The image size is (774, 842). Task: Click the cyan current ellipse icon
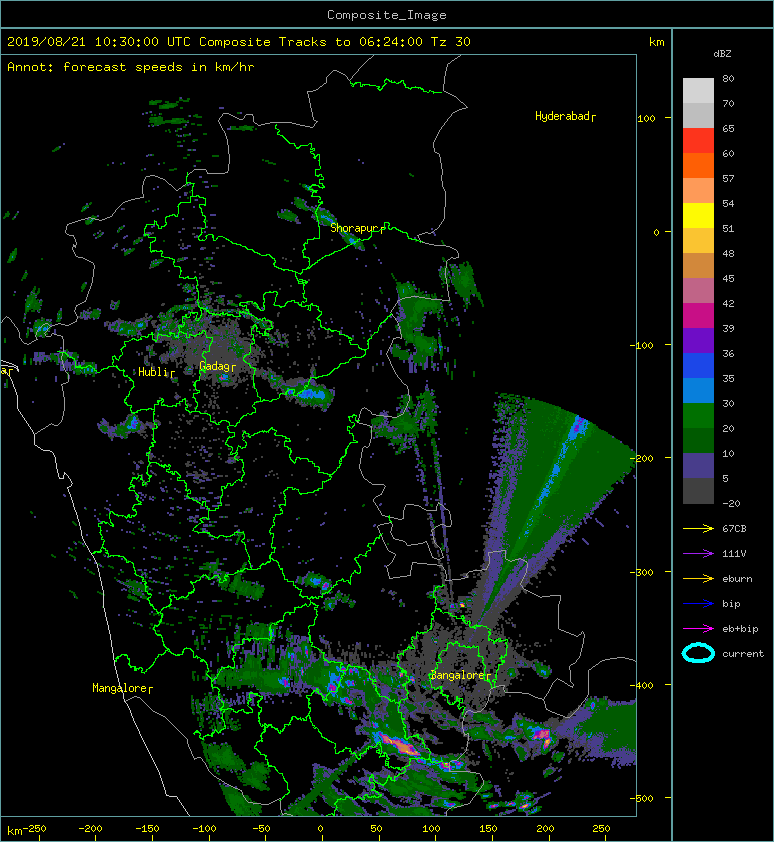coord(698,654)
